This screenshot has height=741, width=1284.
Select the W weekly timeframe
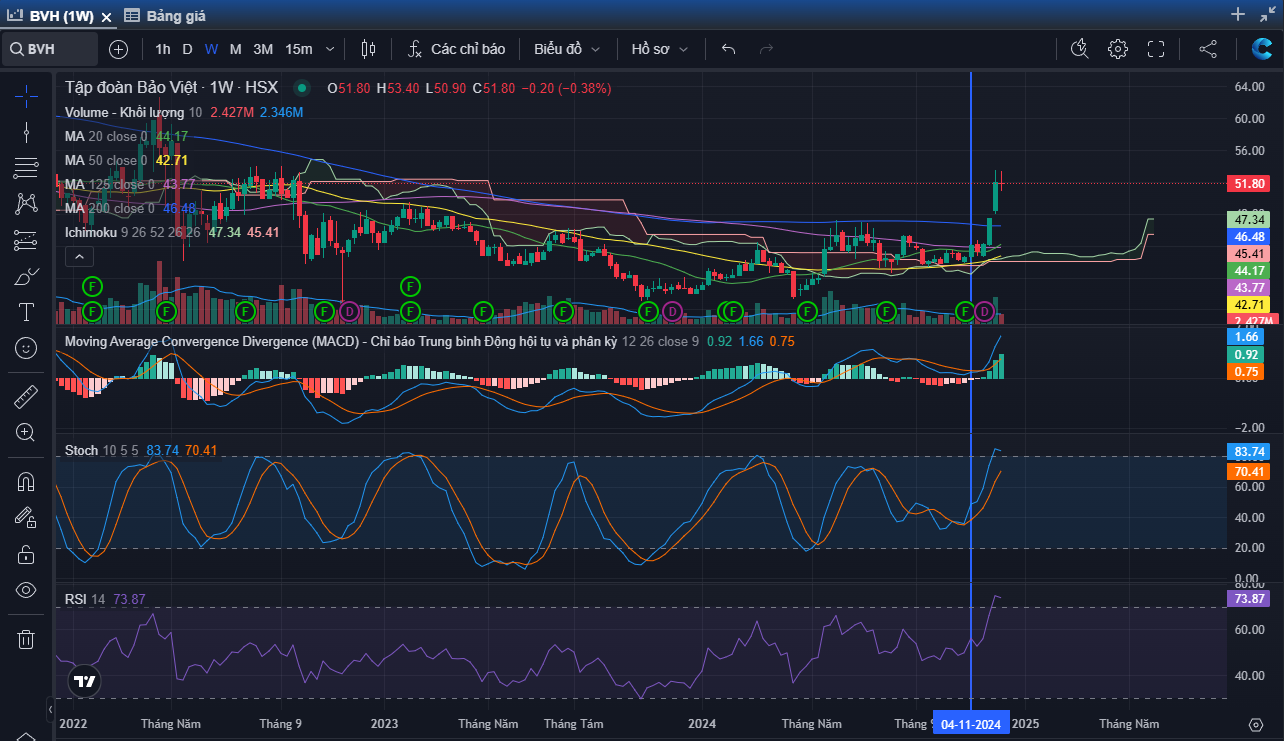[211, 49]
